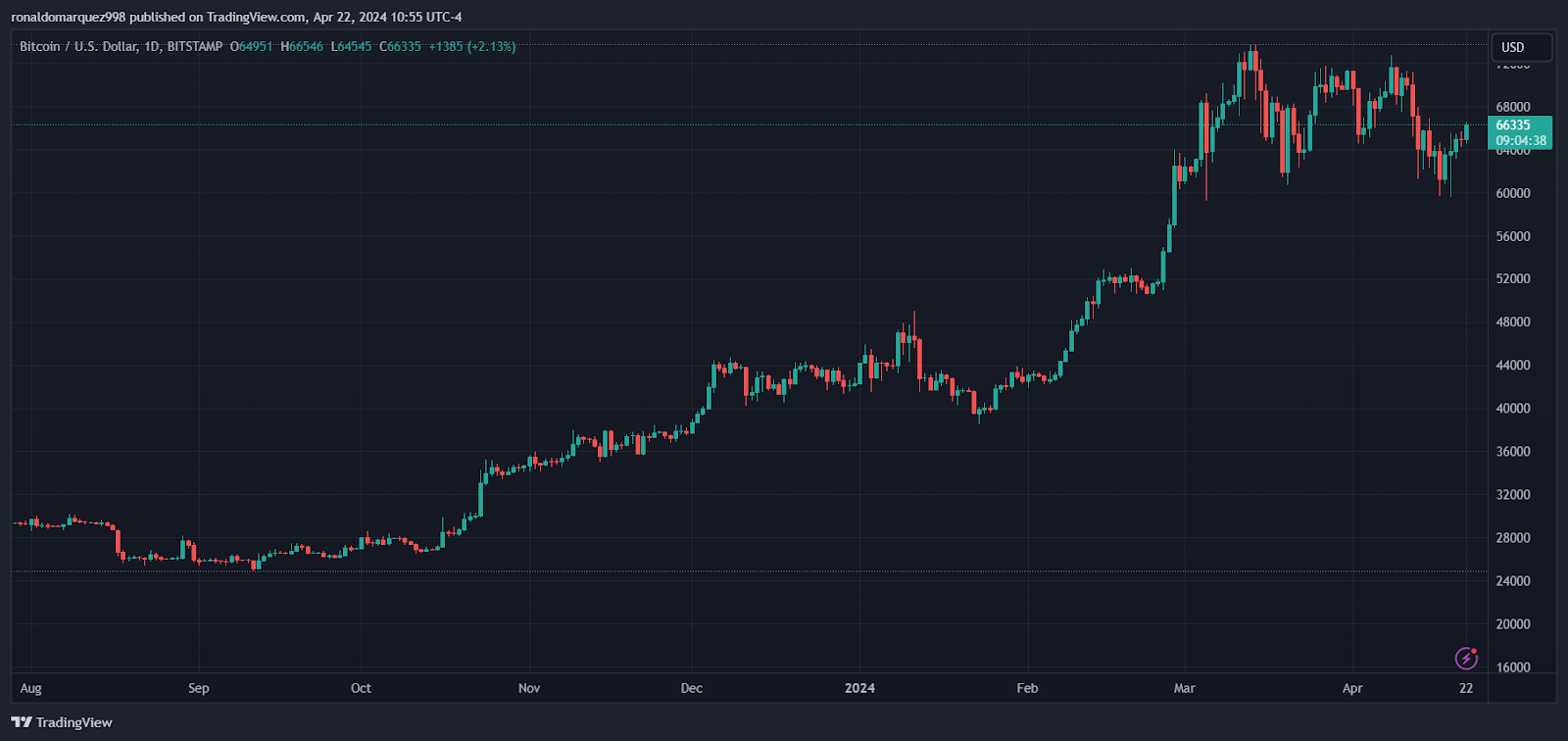Screen dimensions: 1568x741
Task: Click the 24000 price axis label
Action: point(1513,581)
